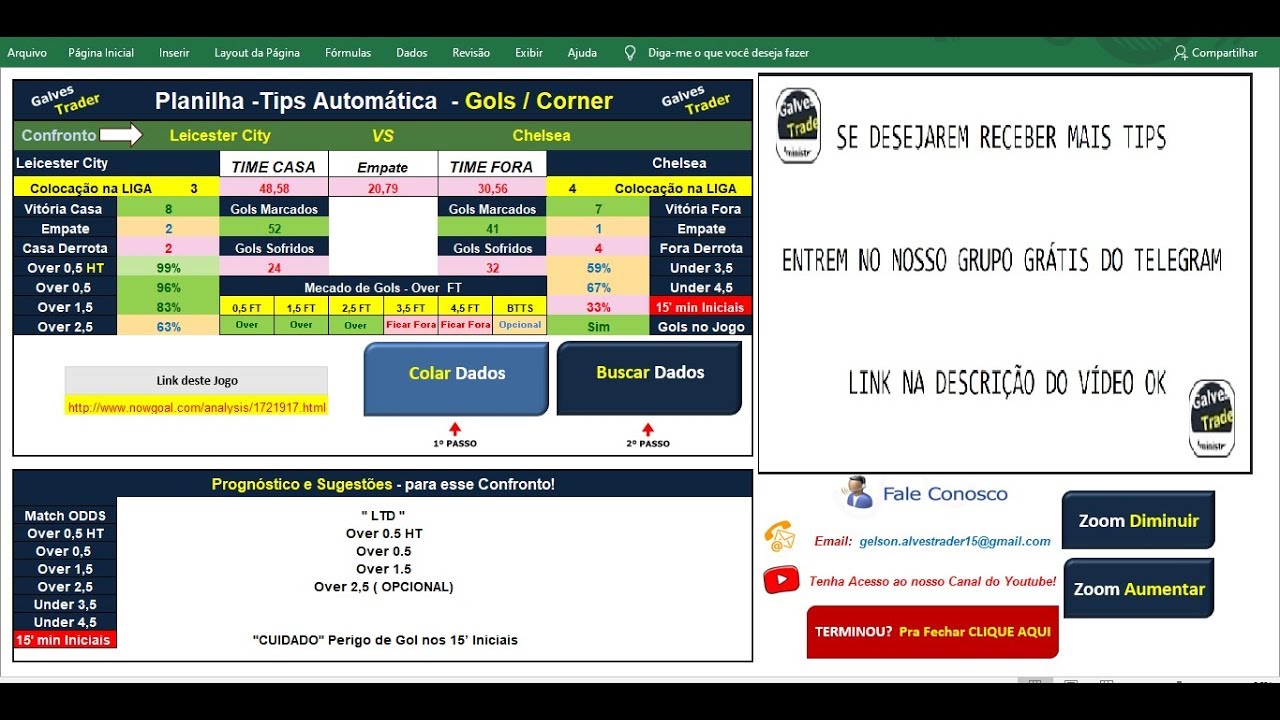Click the Buscar Dados button
Screen dimensions: 1280x720
[x=650, y=377]
